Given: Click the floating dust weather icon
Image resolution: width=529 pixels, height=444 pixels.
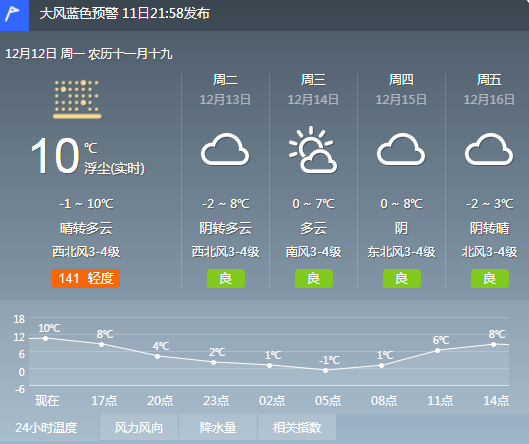Looking at the screenshot, I should click(x=77, y=99).
